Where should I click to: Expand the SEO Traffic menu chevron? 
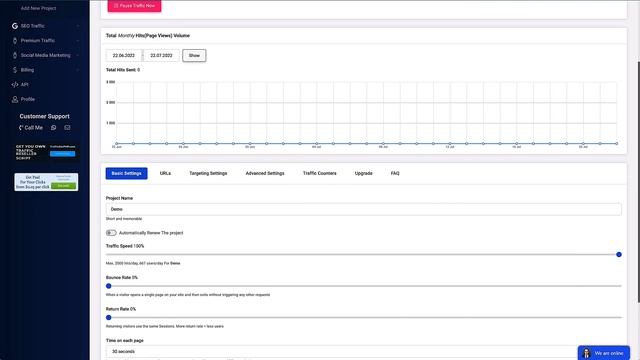coord(78,26)
